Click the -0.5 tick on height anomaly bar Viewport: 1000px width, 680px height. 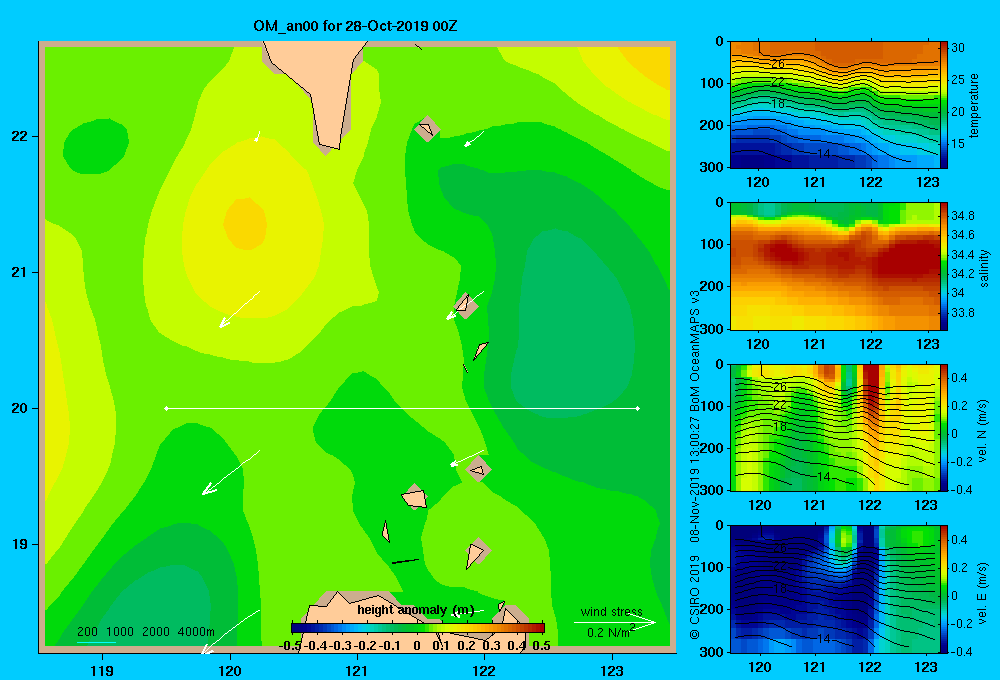290,646
